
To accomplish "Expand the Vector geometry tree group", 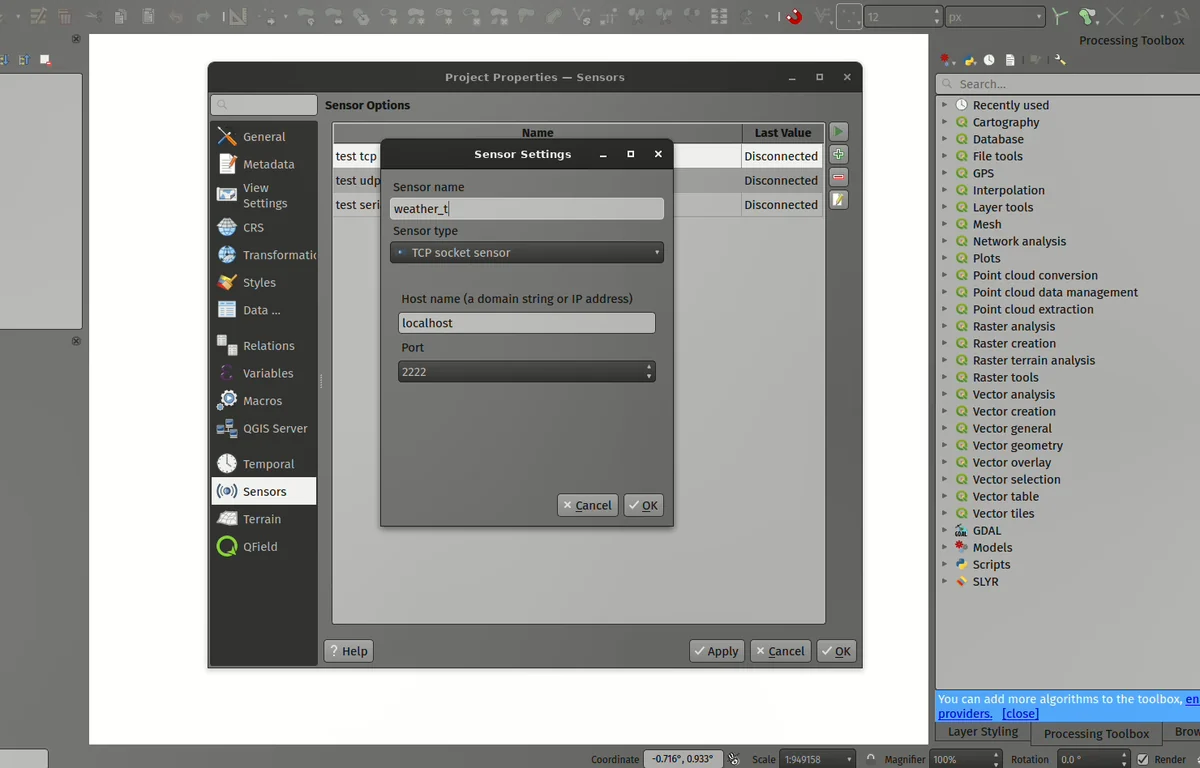I will coord(944,445).
